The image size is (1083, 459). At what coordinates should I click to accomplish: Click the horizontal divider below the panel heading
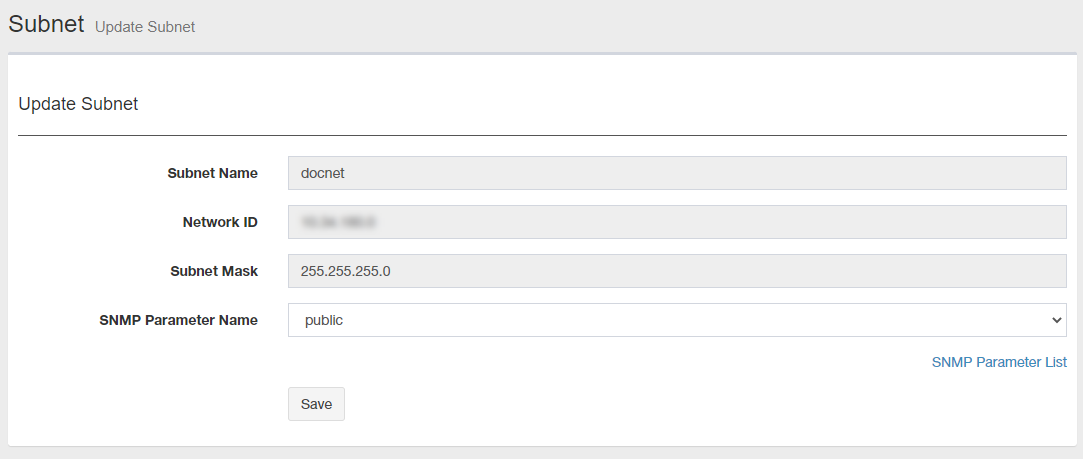(542, 135)
